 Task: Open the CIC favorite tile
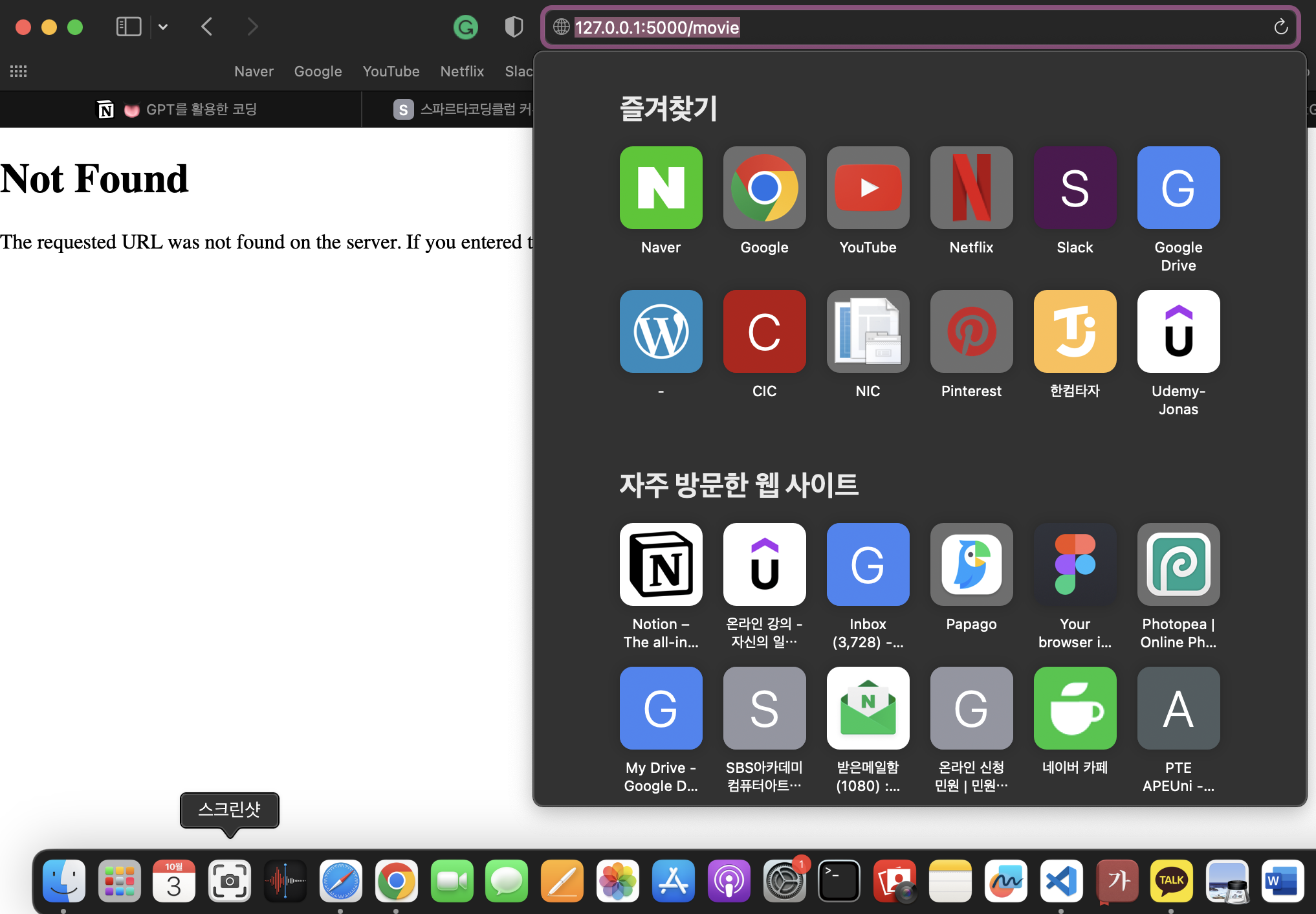pyautogui.click(x=764, y=331)
